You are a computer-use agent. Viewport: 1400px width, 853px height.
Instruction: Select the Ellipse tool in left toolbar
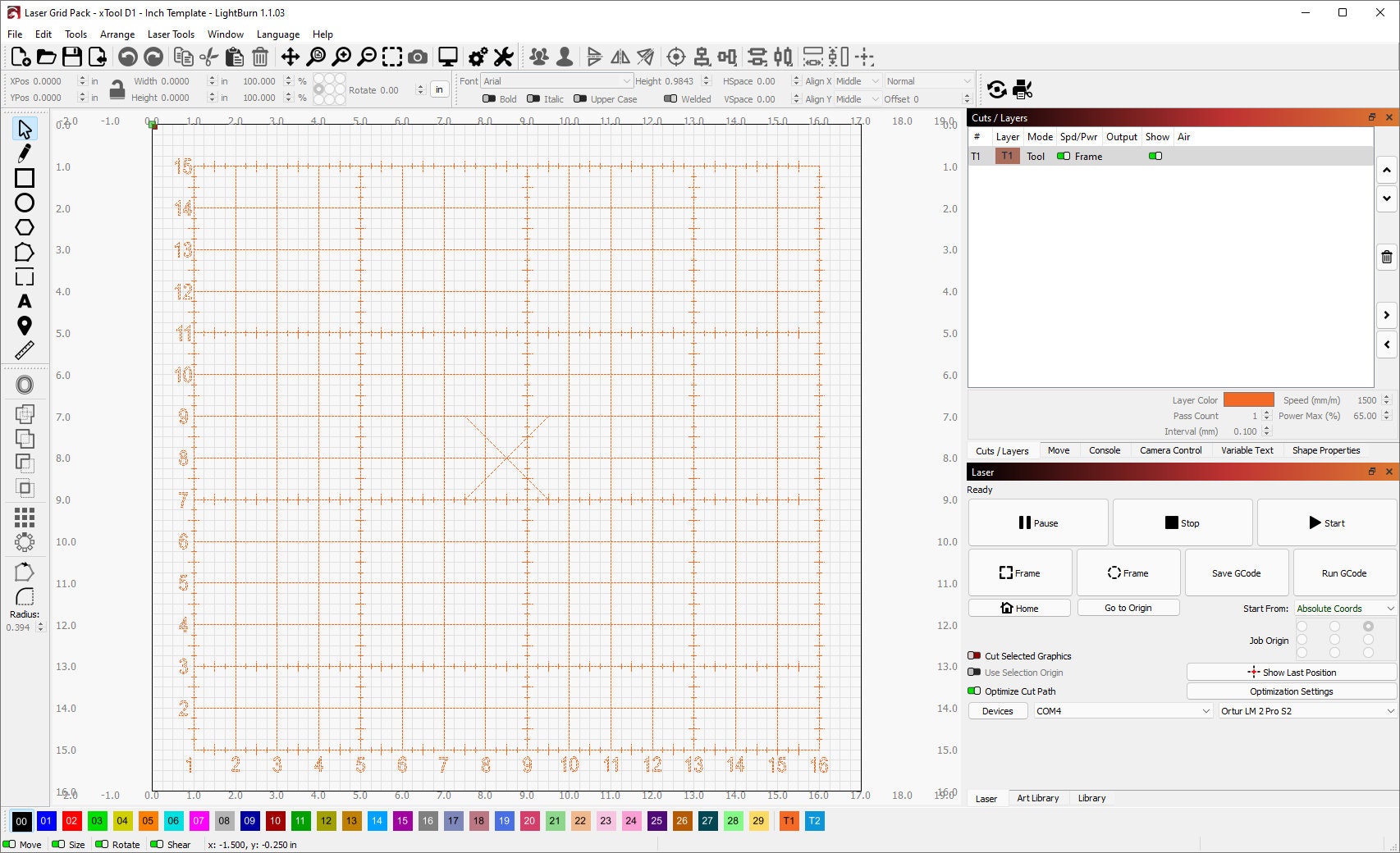[25, 203]
